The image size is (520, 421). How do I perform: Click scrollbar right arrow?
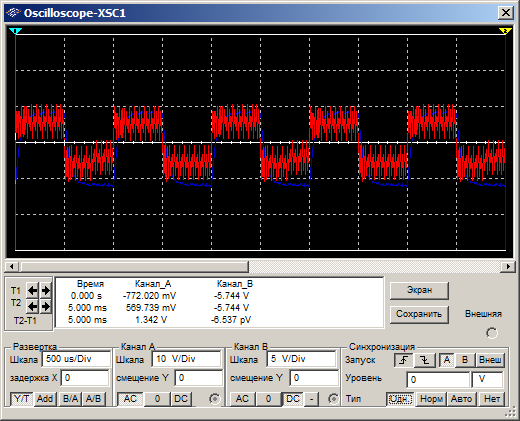508,266
